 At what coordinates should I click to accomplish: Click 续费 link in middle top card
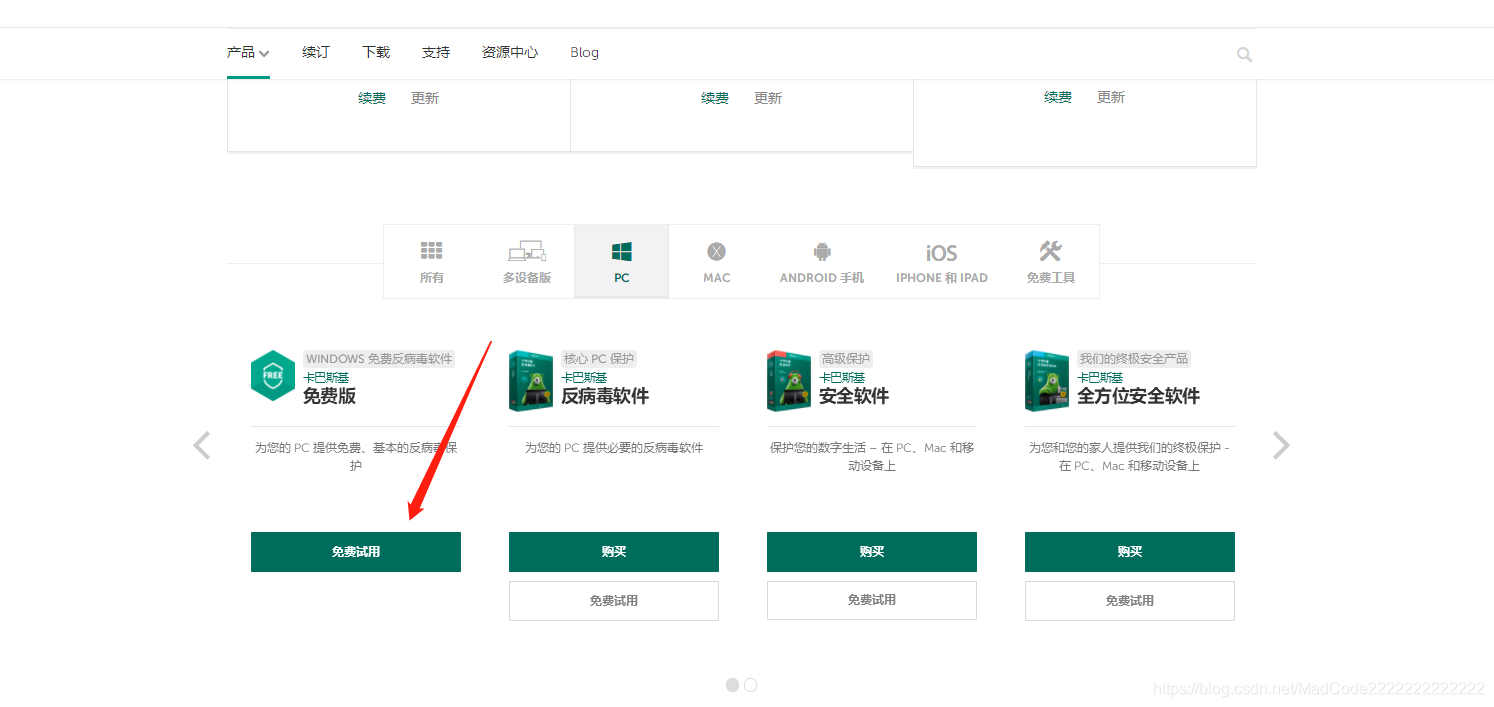coord(715,98)
